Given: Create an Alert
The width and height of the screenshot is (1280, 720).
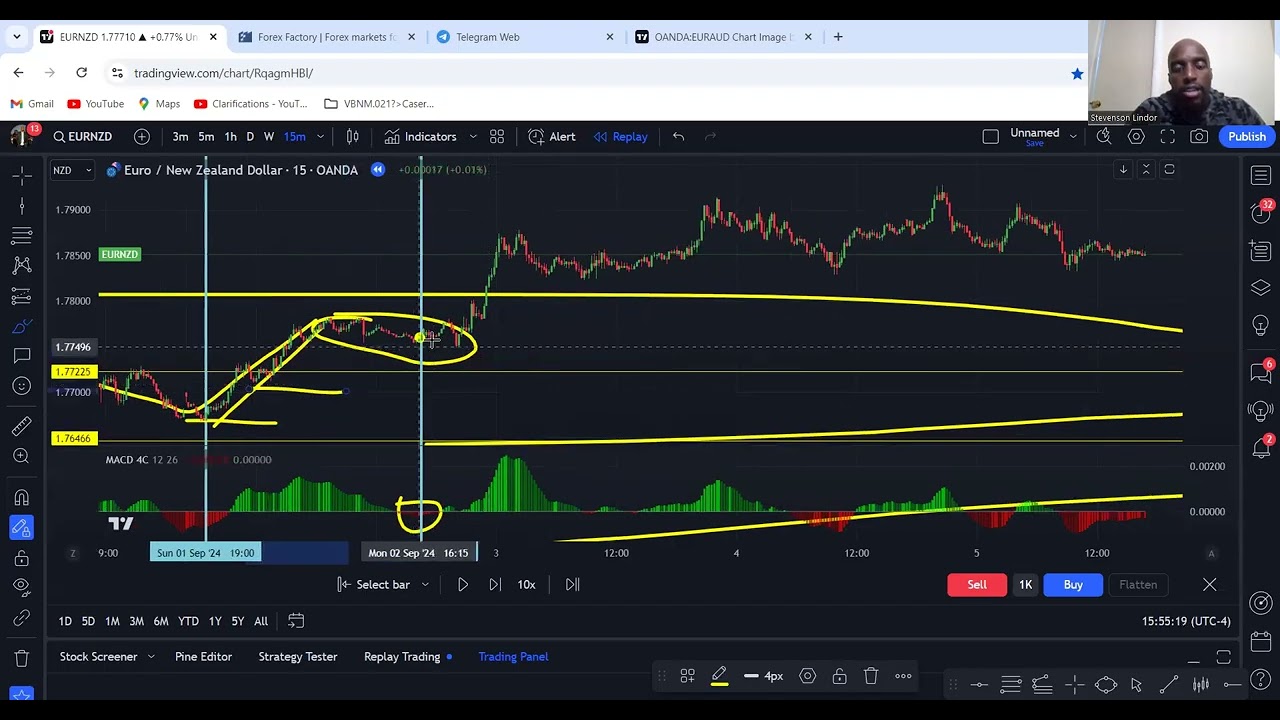Looking at the screenshot, I should click(x=552, y=137).
